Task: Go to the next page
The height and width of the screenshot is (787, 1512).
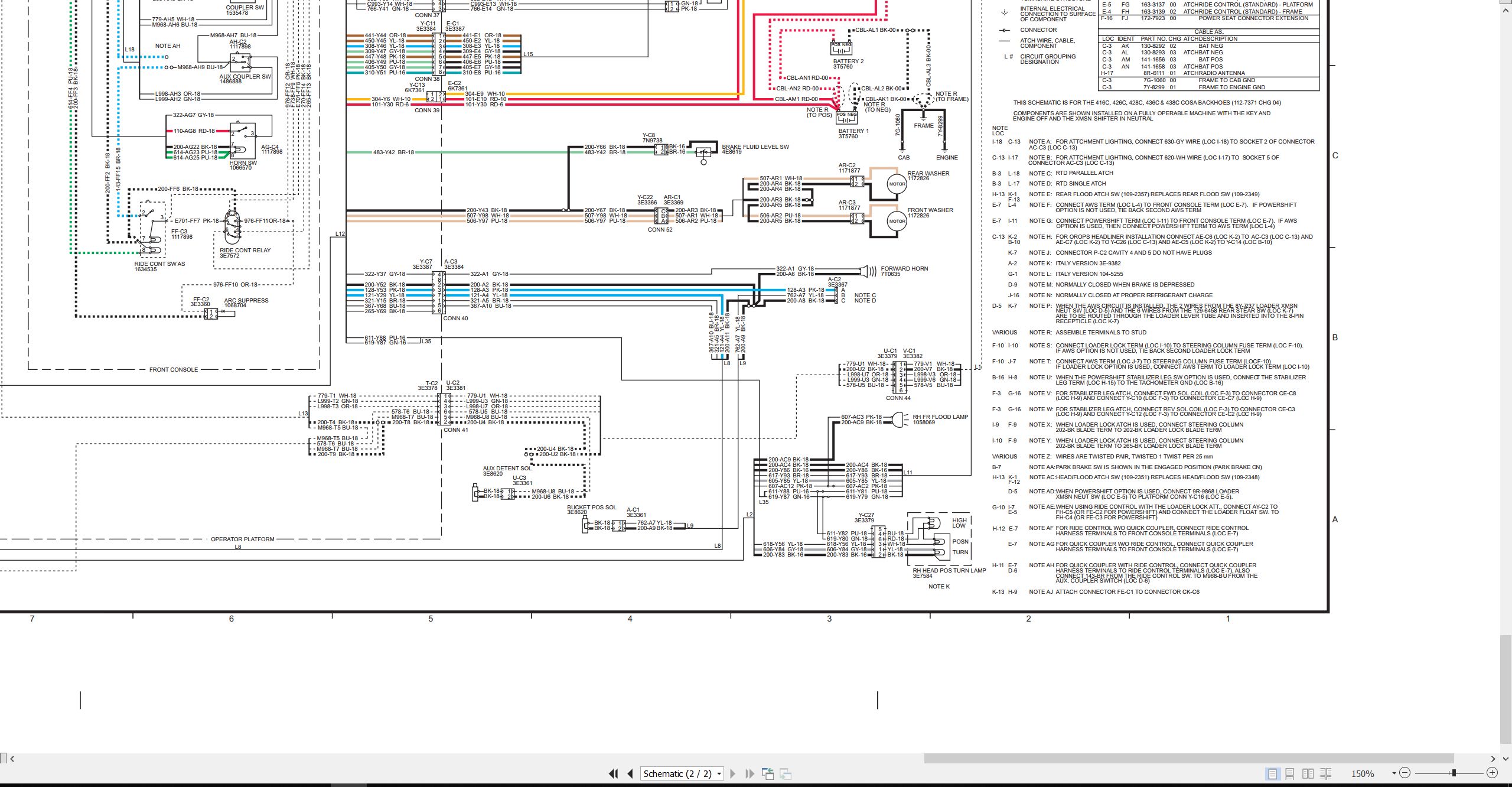Action: [733, 773]
